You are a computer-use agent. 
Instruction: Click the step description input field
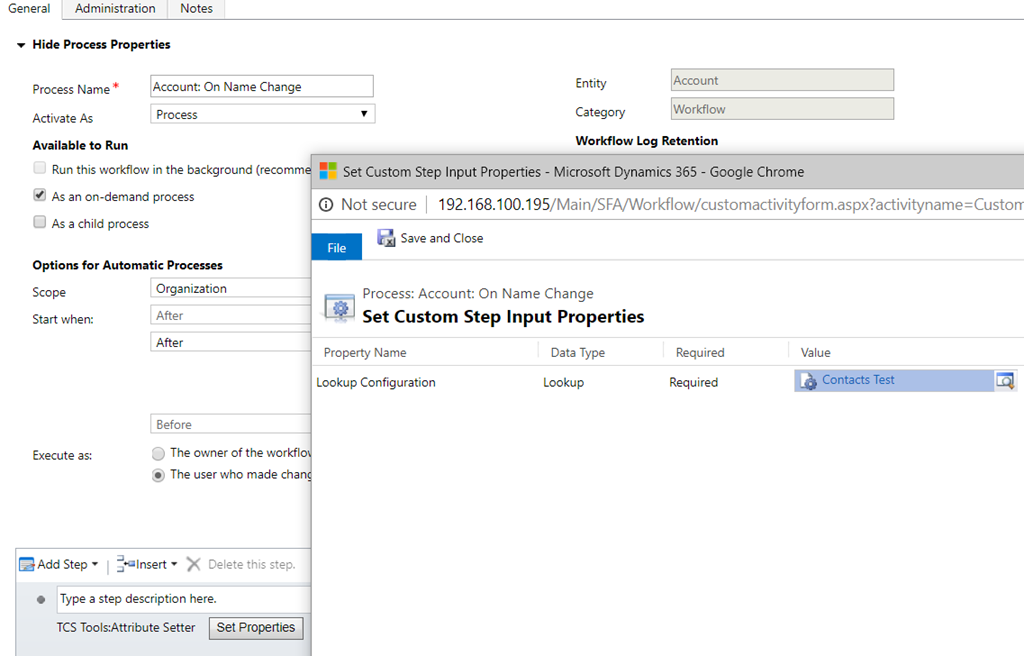[x=184, y=599]
